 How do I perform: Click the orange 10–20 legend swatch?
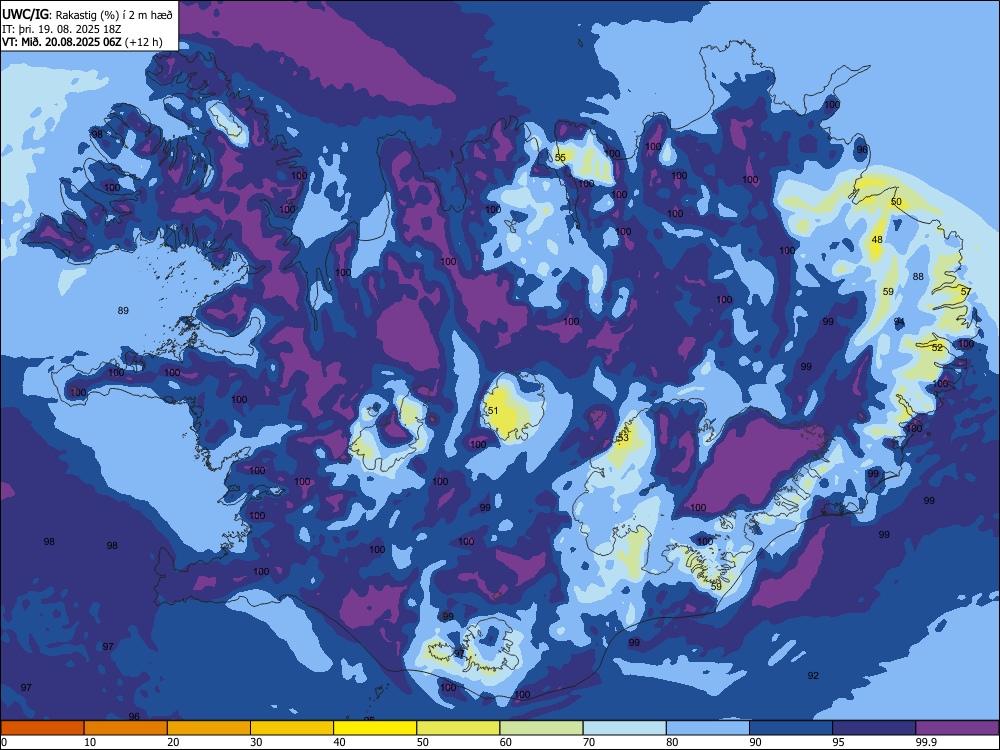pos(126,728)
